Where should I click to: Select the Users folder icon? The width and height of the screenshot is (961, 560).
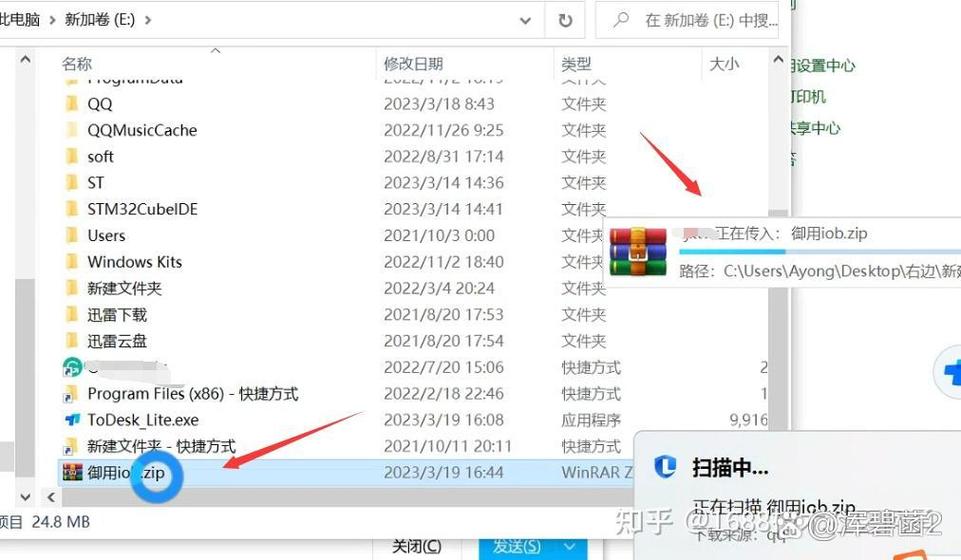[x=72, y=235]
